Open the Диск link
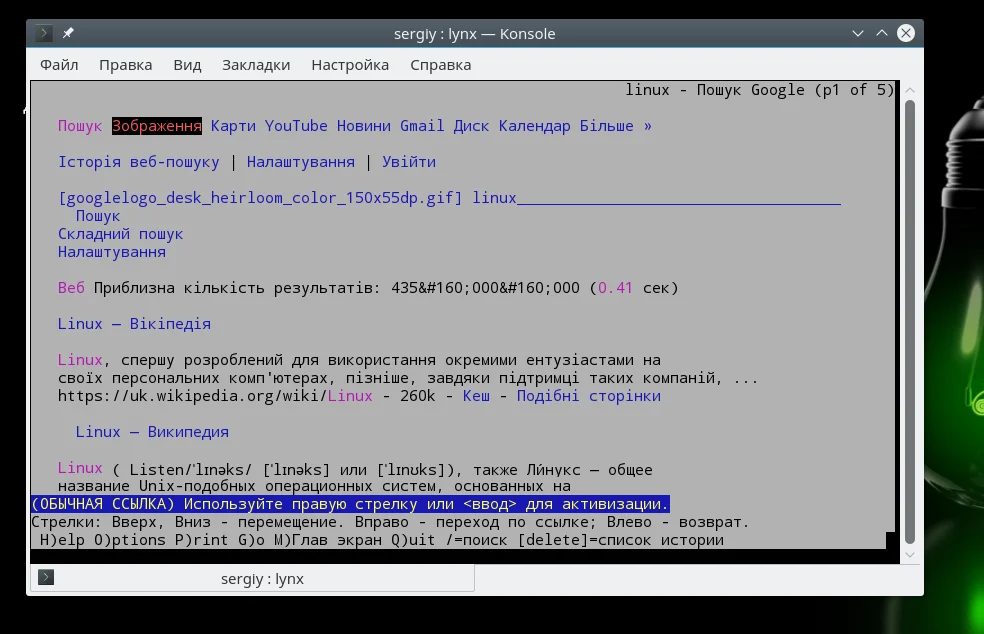The width and height of the screenshot is (984, 634). point(471,126)
